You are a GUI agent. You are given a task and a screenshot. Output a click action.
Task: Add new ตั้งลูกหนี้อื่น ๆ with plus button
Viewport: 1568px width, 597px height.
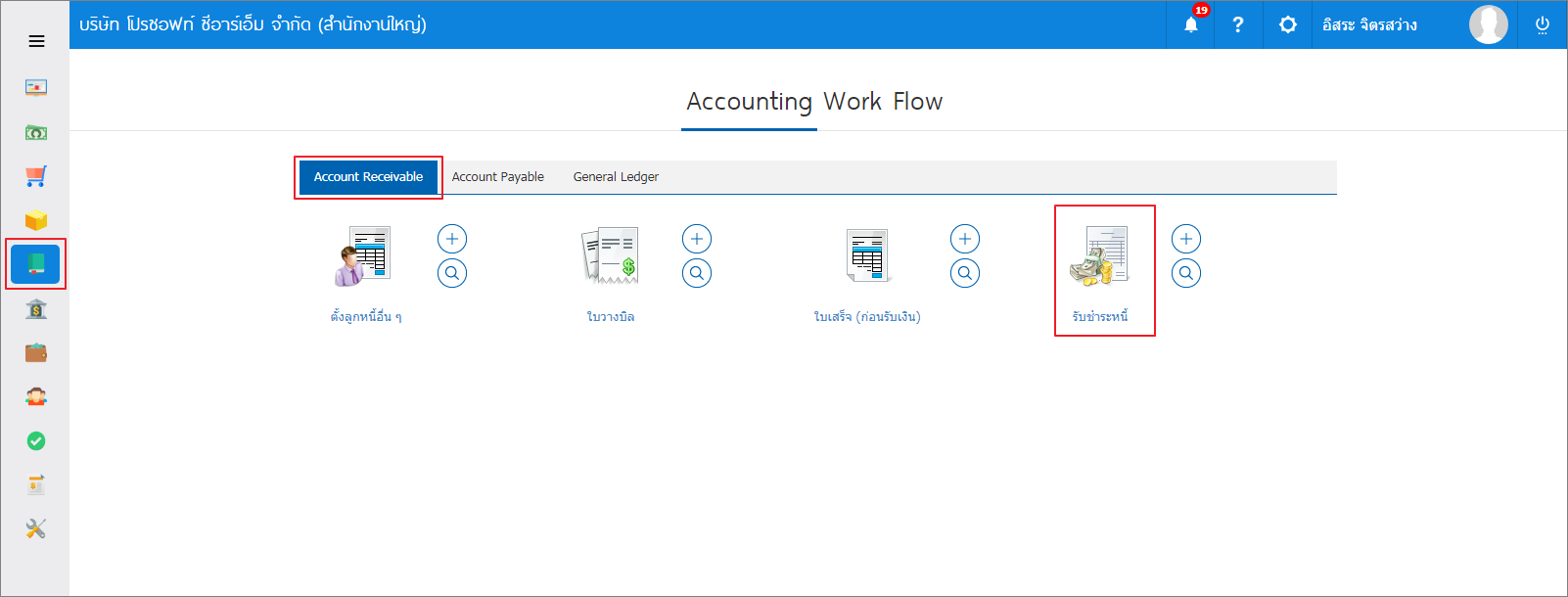coord(452,239)
